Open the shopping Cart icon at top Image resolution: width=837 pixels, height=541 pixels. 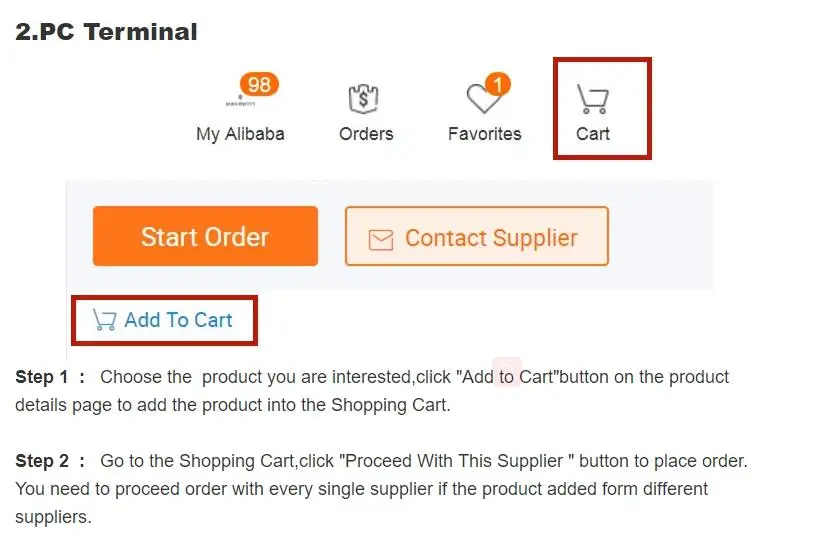click(x=592, y=99)
